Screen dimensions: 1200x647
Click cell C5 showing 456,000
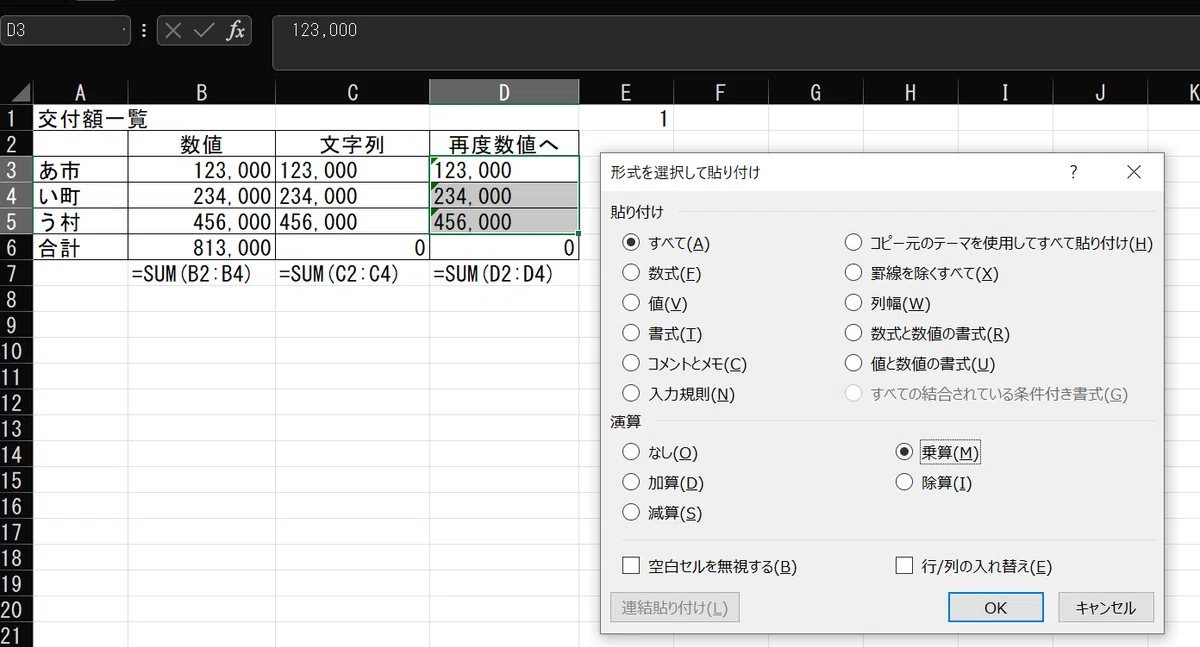352,222
